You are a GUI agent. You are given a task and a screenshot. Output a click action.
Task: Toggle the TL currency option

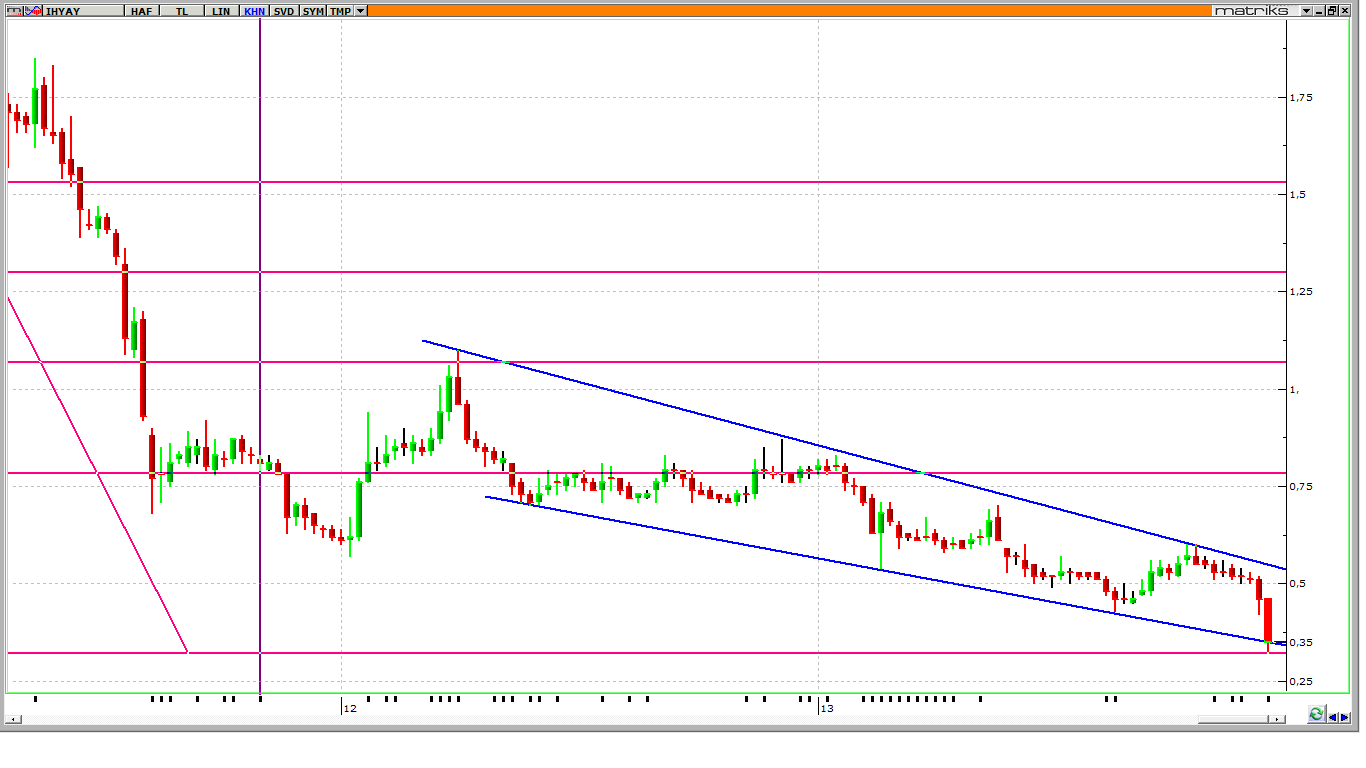181,11
